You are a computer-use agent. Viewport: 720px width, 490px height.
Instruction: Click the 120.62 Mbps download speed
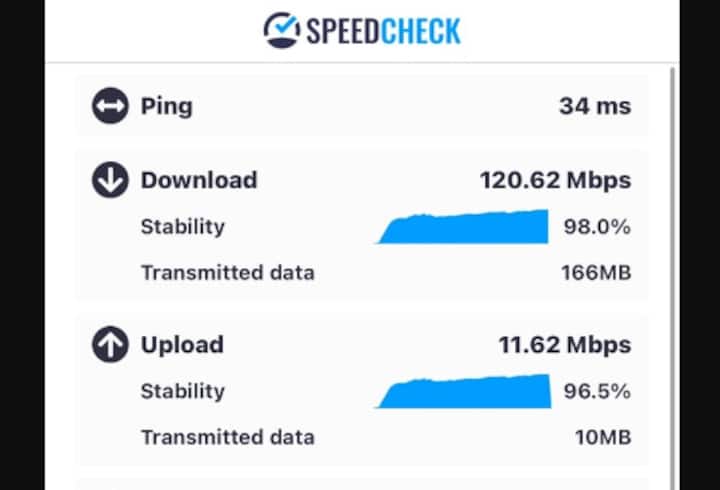click(555, 180)
